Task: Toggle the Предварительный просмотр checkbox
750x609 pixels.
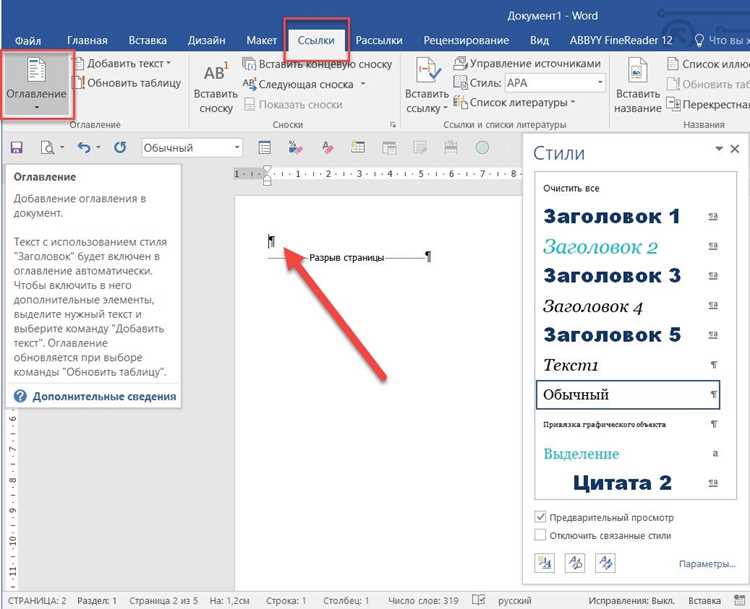Action: [x=540, y=517]
